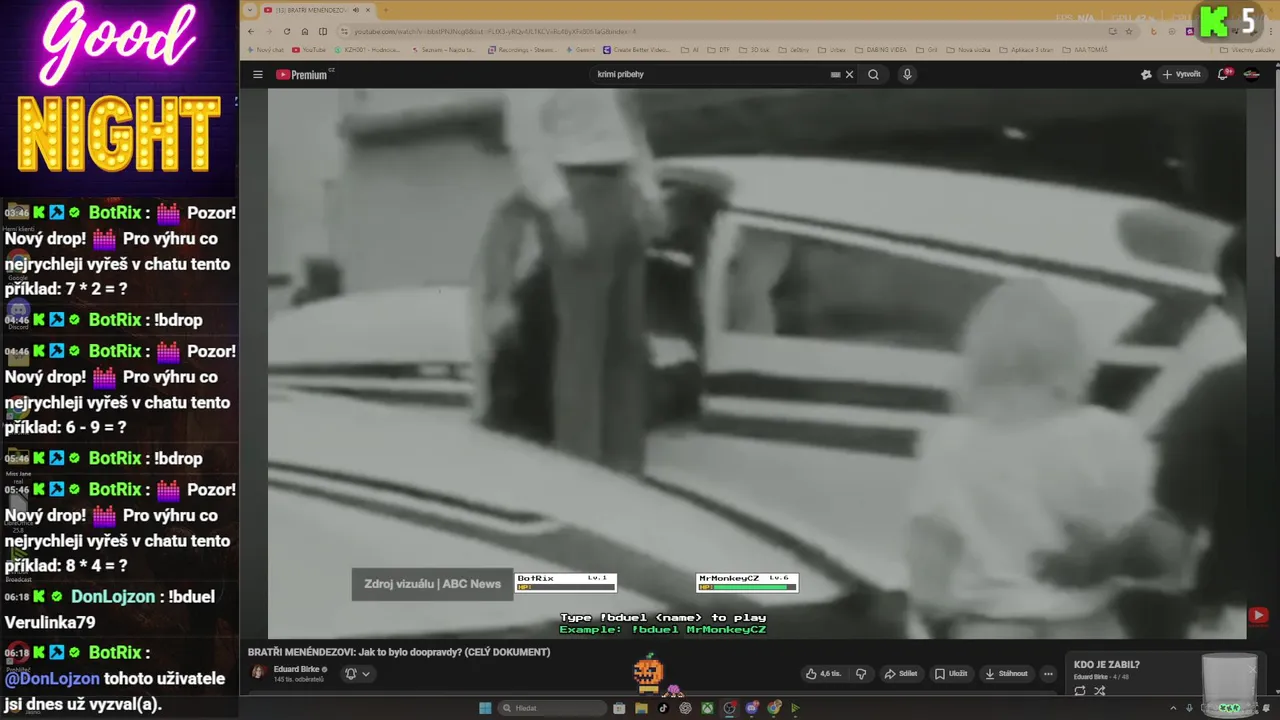Share the video via Sdílet
Screen dimensions: 1280x720
[x=901, y=674]
